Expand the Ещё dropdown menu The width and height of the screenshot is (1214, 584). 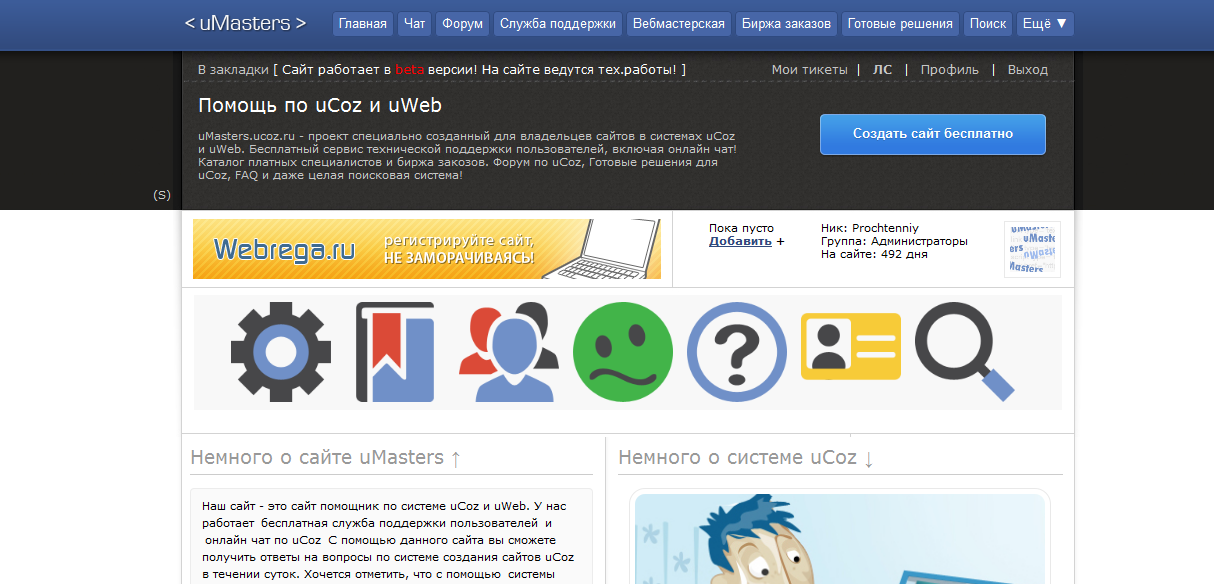(x=1045, y=23)
